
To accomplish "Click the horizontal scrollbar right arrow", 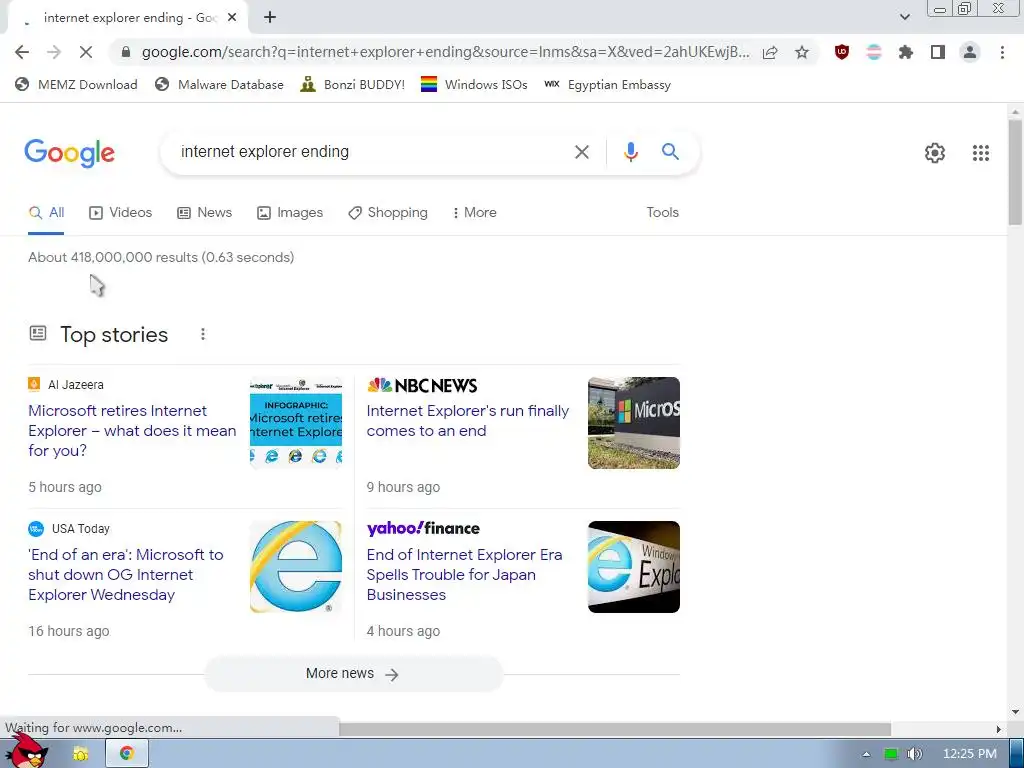I will point(999,729).
